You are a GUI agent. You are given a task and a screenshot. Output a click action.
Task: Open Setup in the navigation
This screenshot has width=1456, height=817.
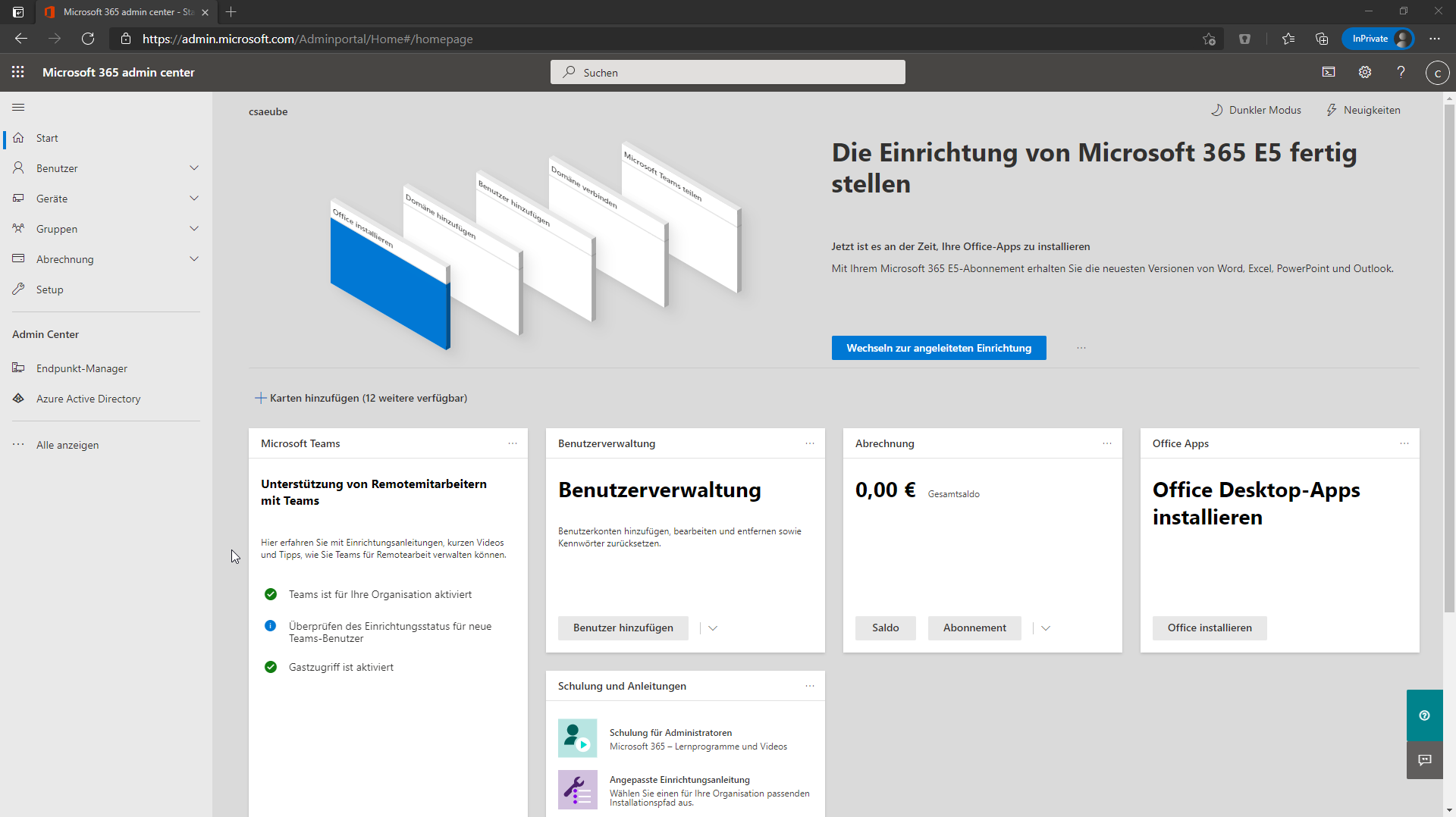(106, 290)
